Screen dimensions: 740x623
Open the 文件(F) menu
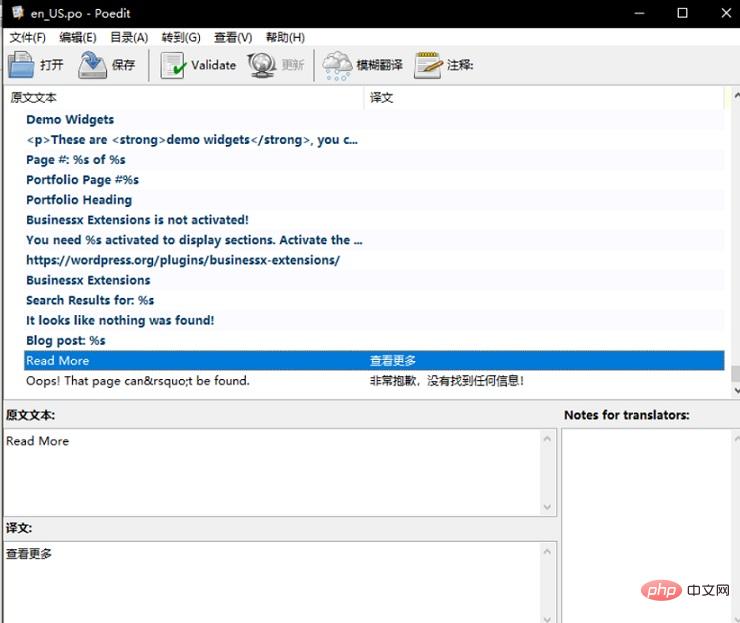(x=28, y=37)
